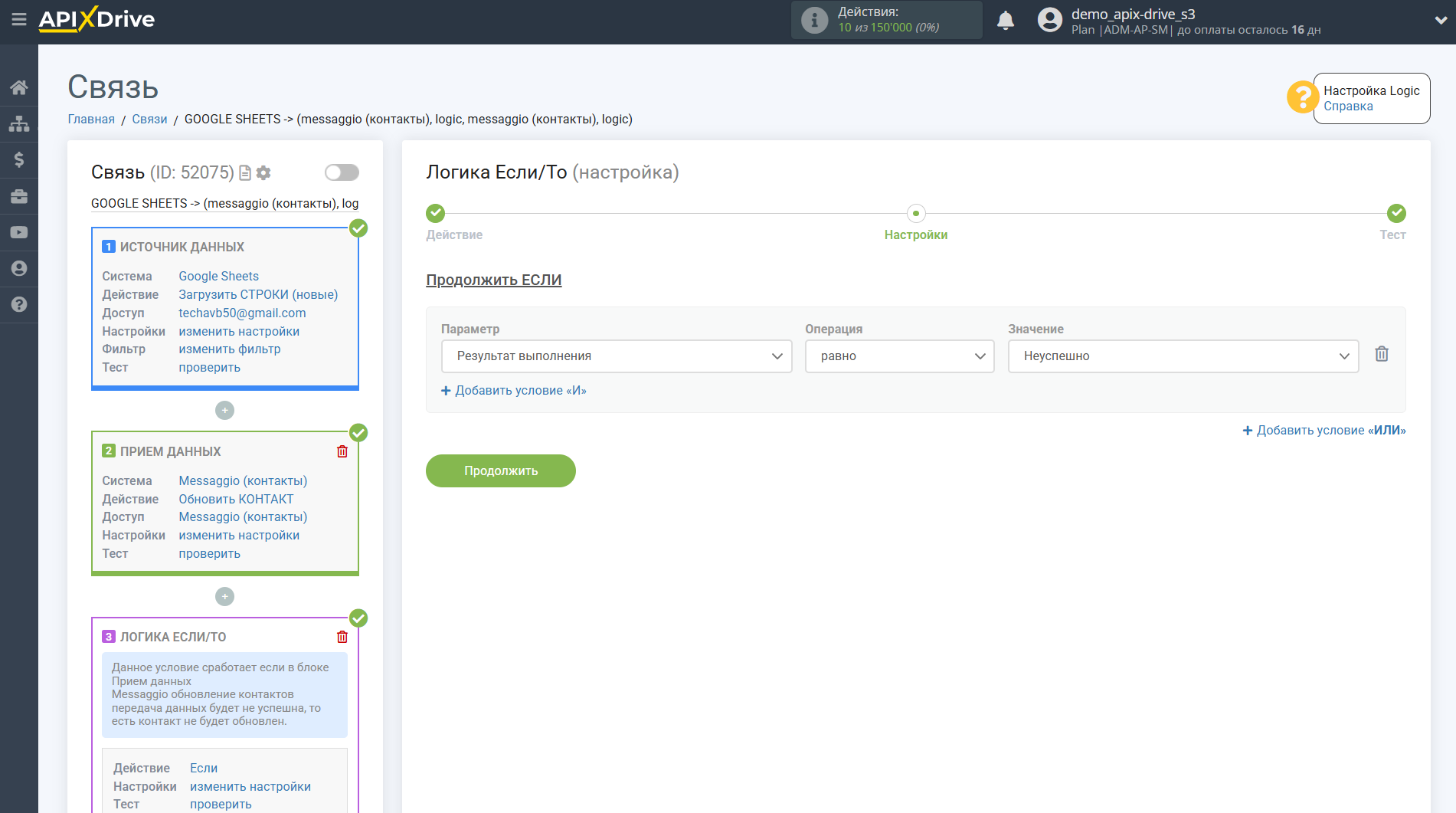Click the notification bell icon

click(1006, 21)
